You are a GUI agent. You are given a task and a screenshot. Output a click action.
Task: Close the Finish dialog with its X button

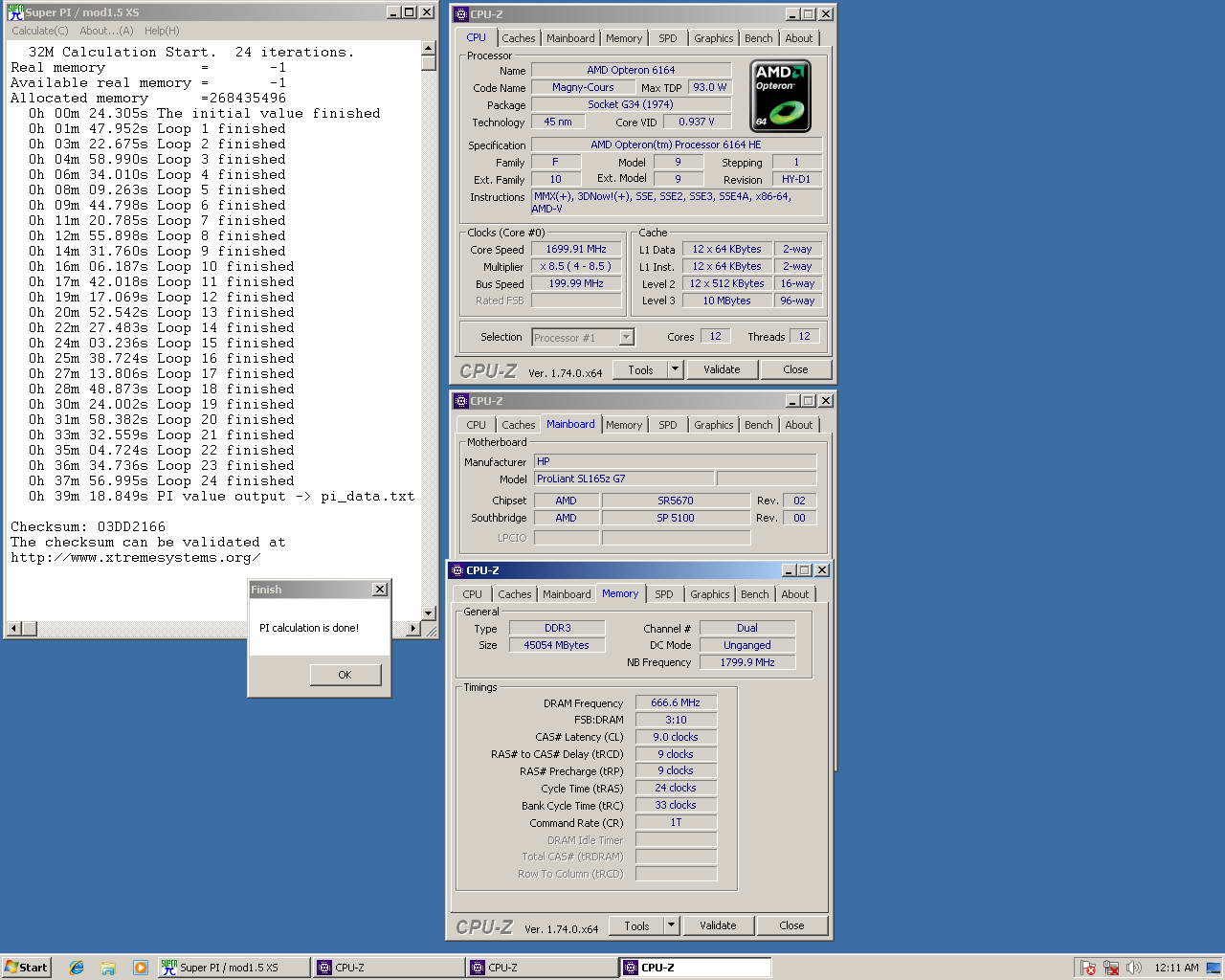coord(380,590)
